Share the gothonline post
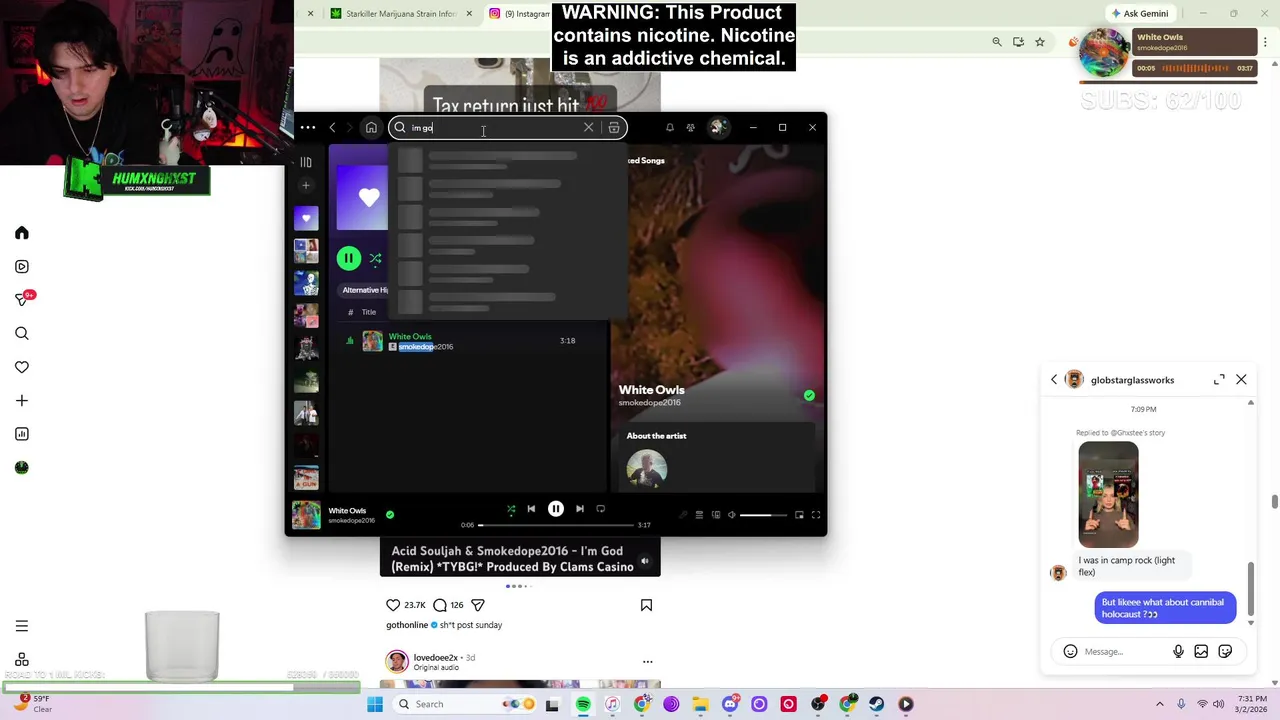Image resolution: width=1280 pixels, height=720 pixels. [478, 605]
